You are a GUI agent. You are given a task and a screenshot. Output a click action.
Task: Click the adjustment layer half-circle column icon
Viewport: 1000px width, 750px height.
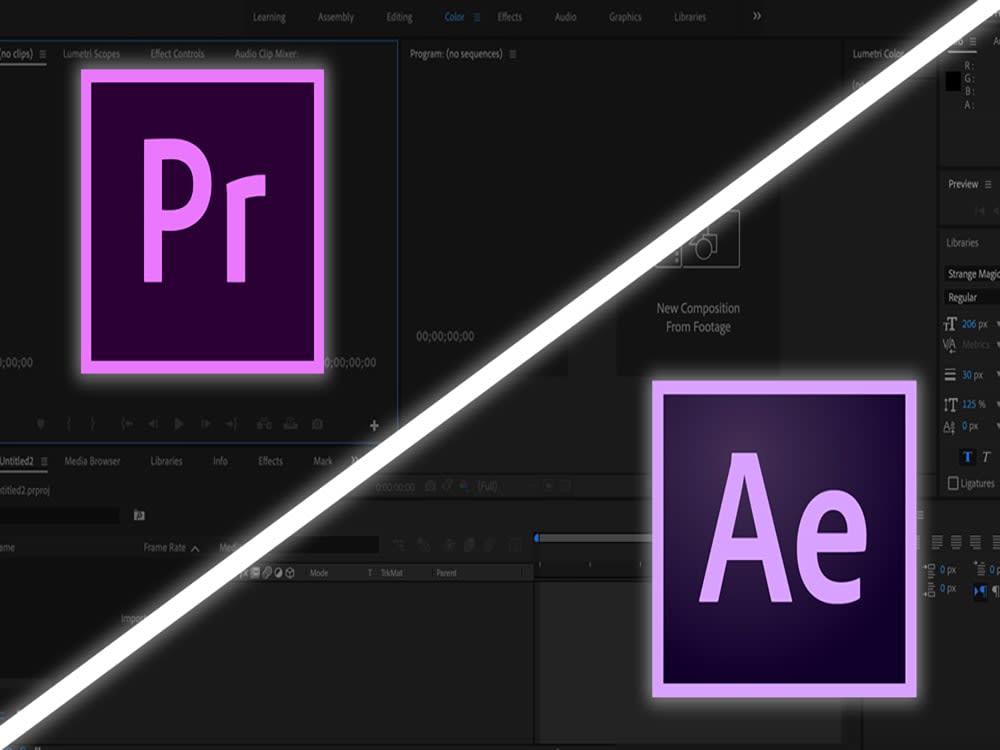(x=279, y=573)
